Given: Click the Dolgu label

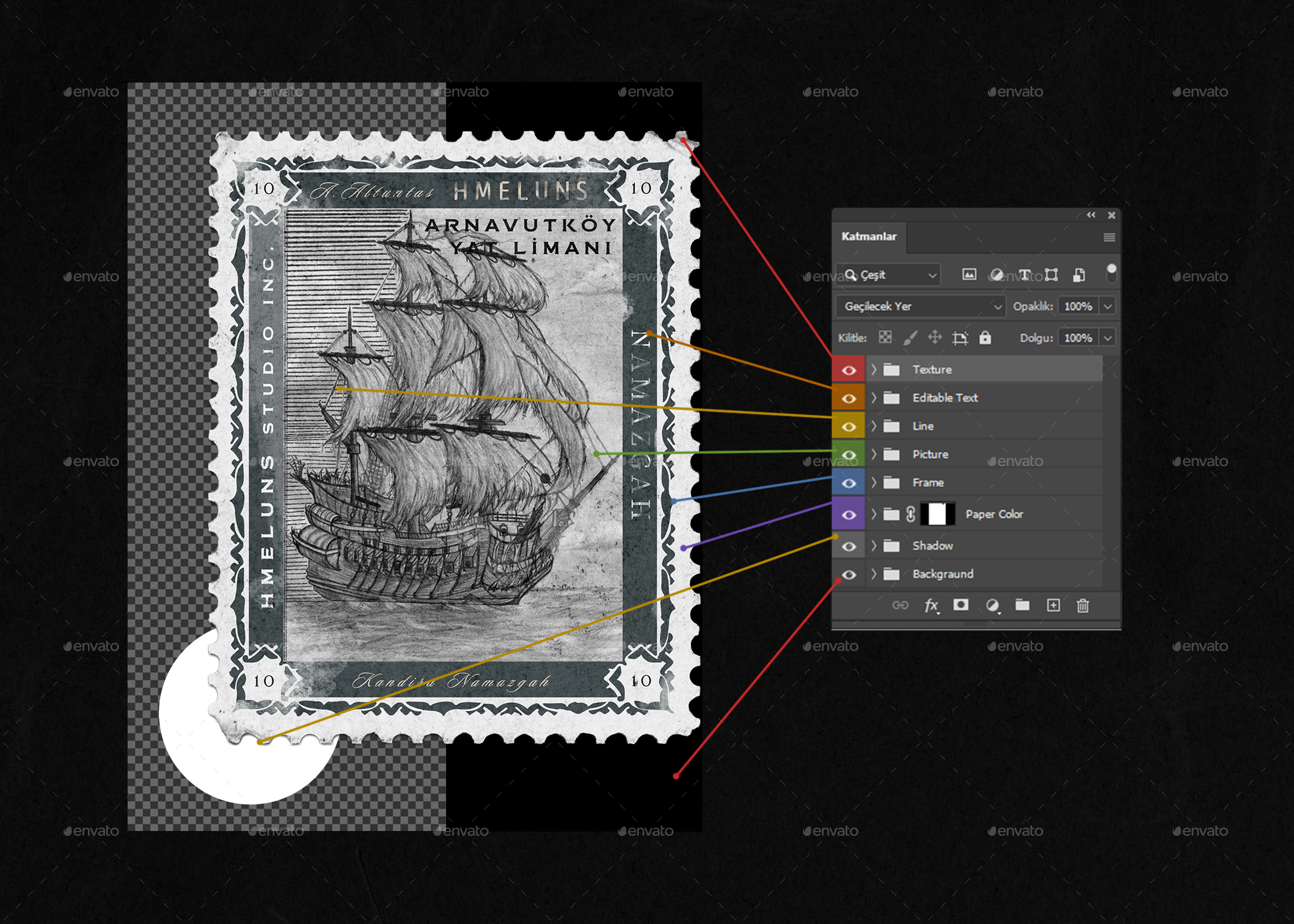Looking at the screenshot, I should pos(1036,338).
